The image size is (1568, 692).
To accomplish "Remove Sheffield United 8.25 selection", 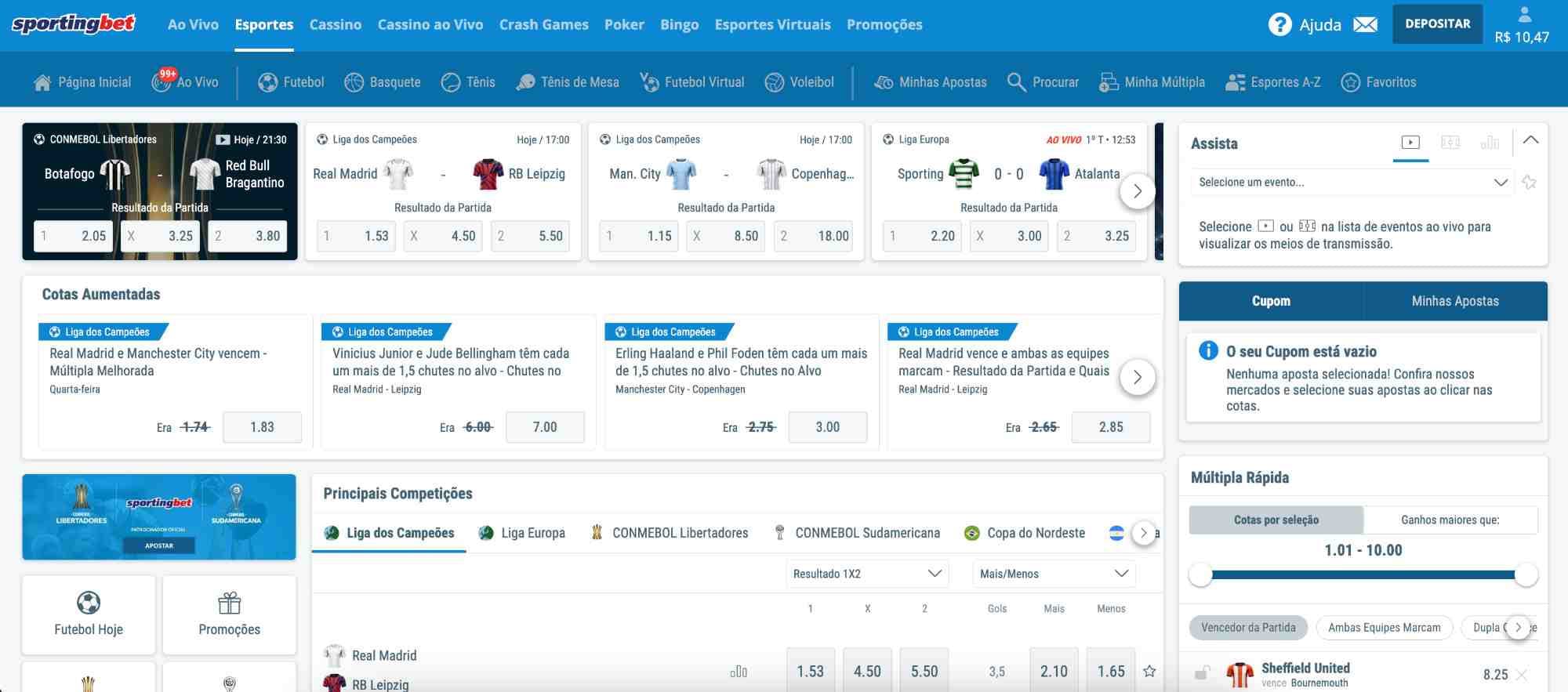I will coord(1521,675).
